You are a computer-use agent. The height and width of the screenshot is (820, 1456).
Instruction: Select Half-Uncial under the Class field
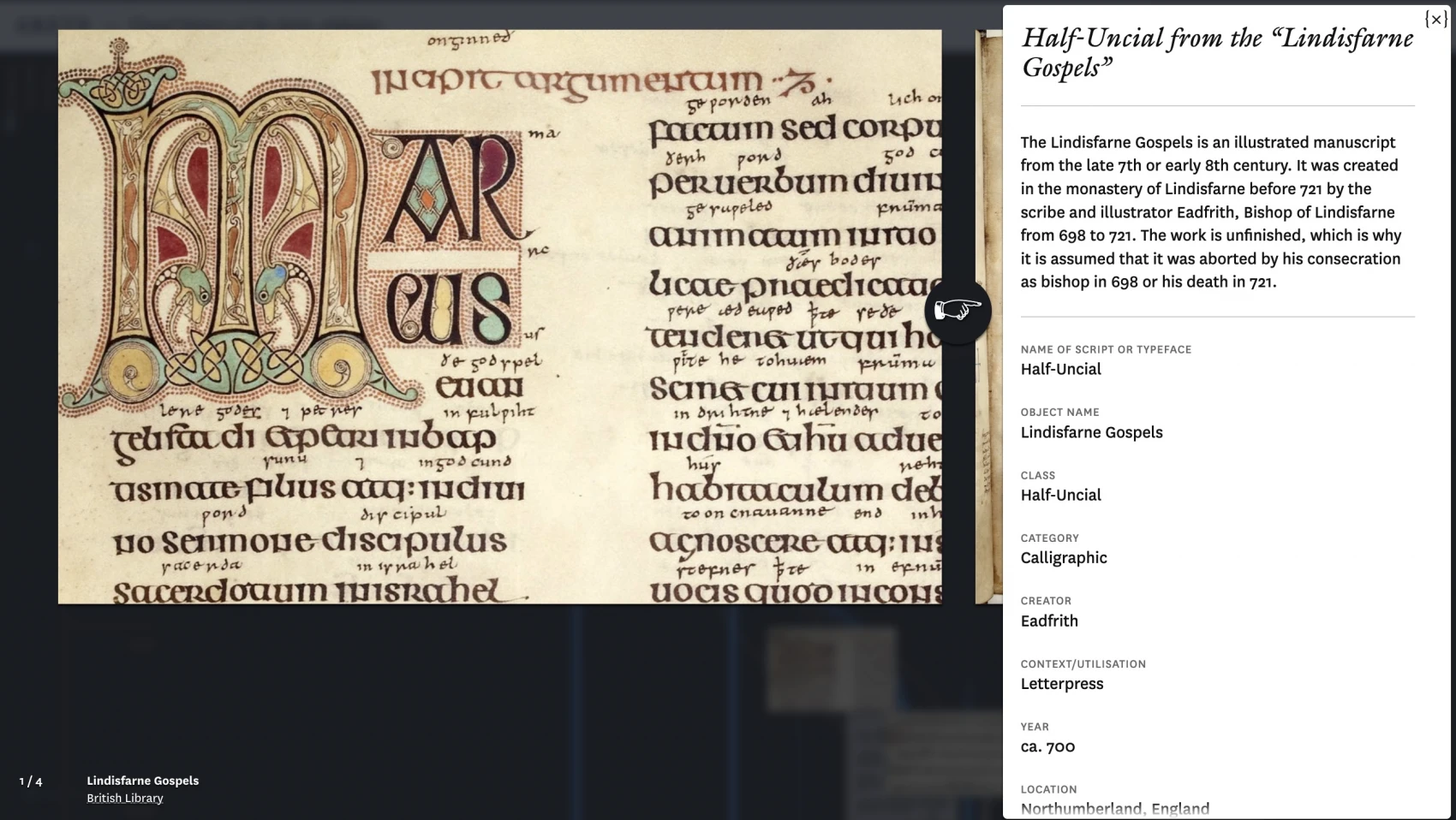click(x=1060, y=495)
